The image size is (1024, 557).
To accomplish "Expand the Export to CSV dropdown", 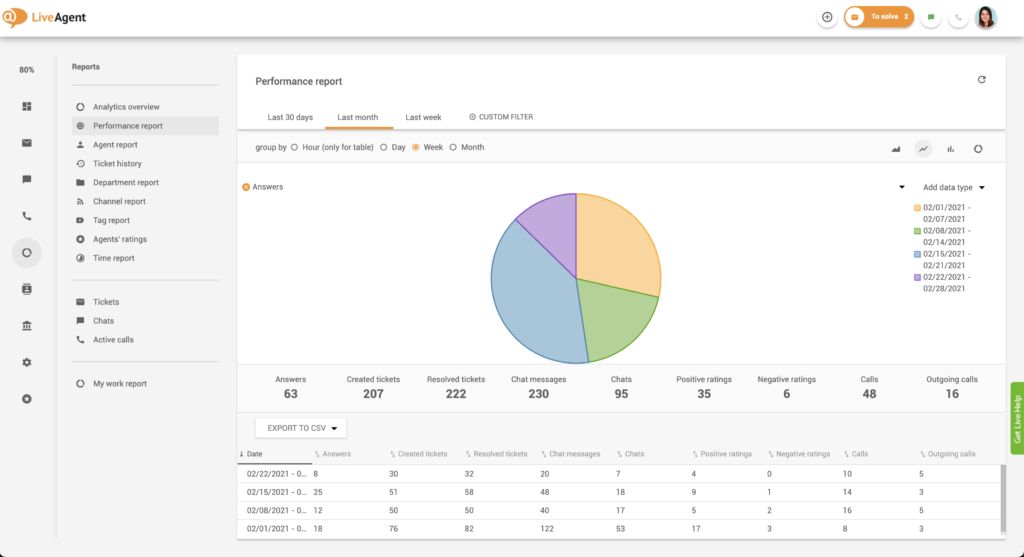I will pyautogui.click(x=300, y=428).
